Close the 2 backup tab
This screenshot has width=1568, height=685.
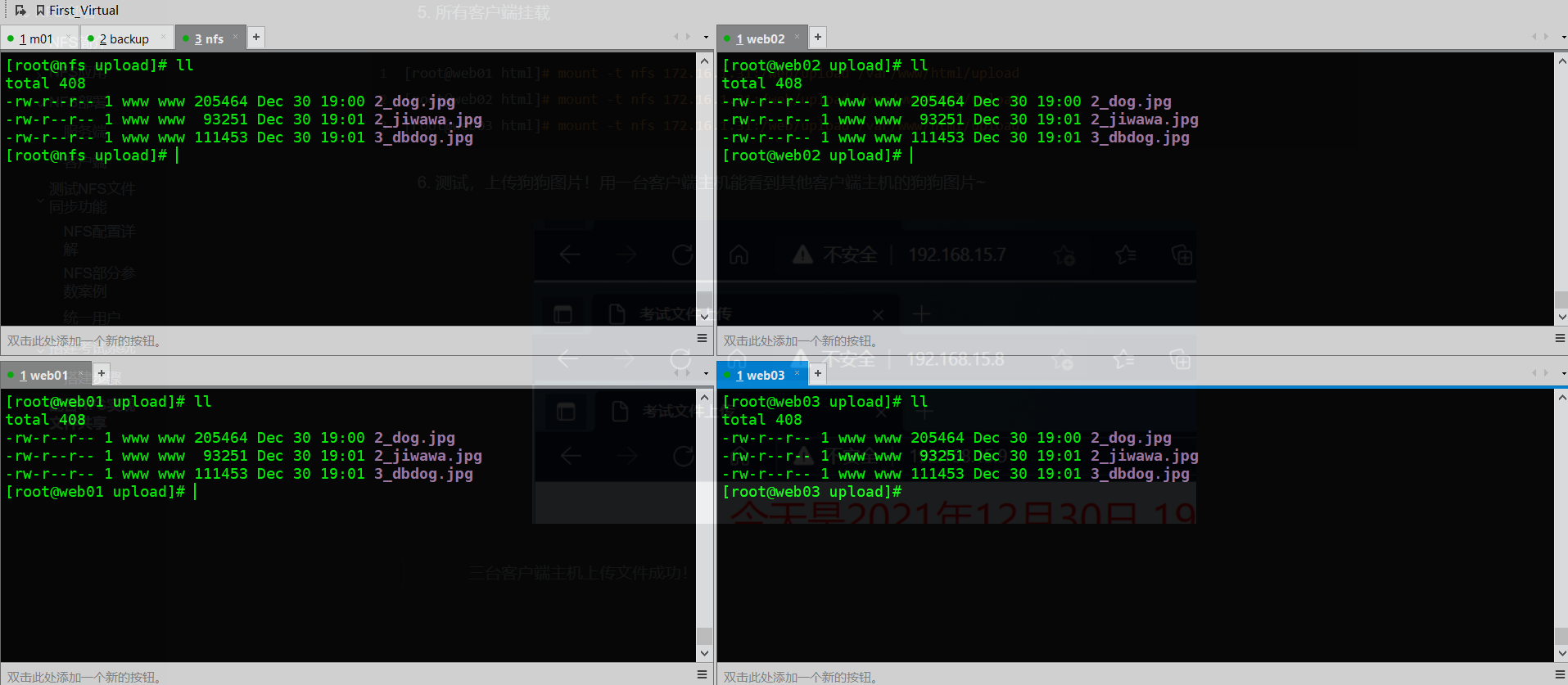pos(163,37)
